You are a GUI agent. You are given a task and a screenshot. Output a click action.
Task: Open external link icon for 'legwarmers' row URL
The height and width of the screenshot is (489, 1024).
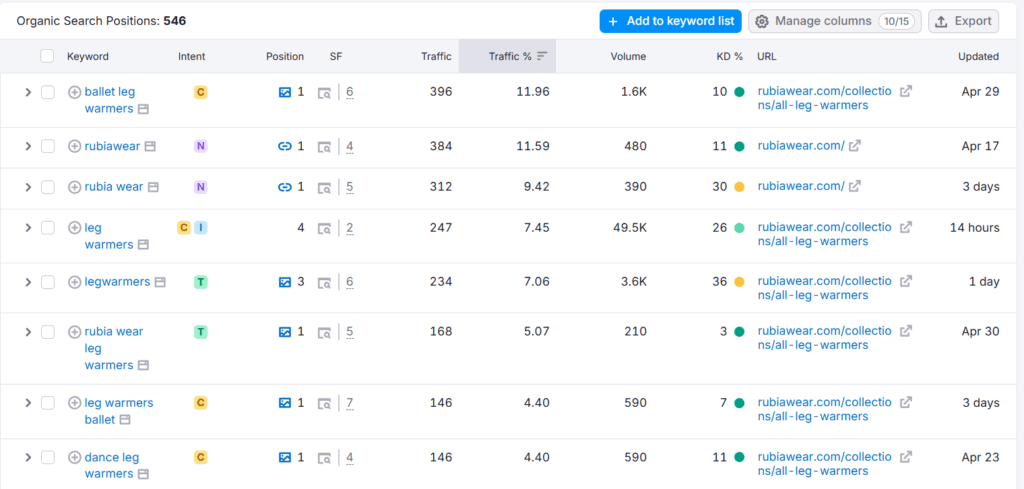pyautogui.click(x=906, y=281)
